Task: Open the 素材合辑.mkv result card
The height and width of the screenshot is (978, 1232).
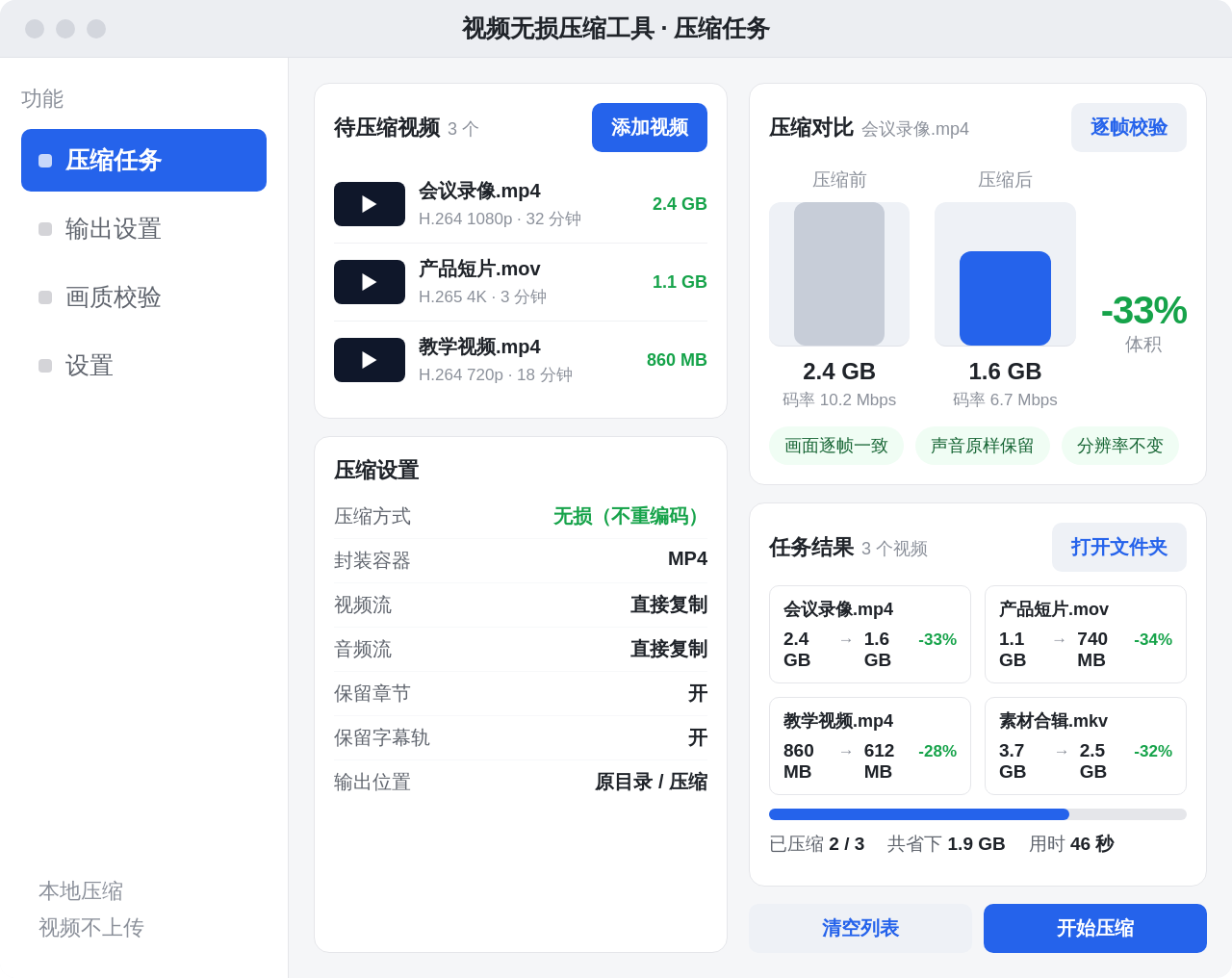Action: tap(1086, 746)
